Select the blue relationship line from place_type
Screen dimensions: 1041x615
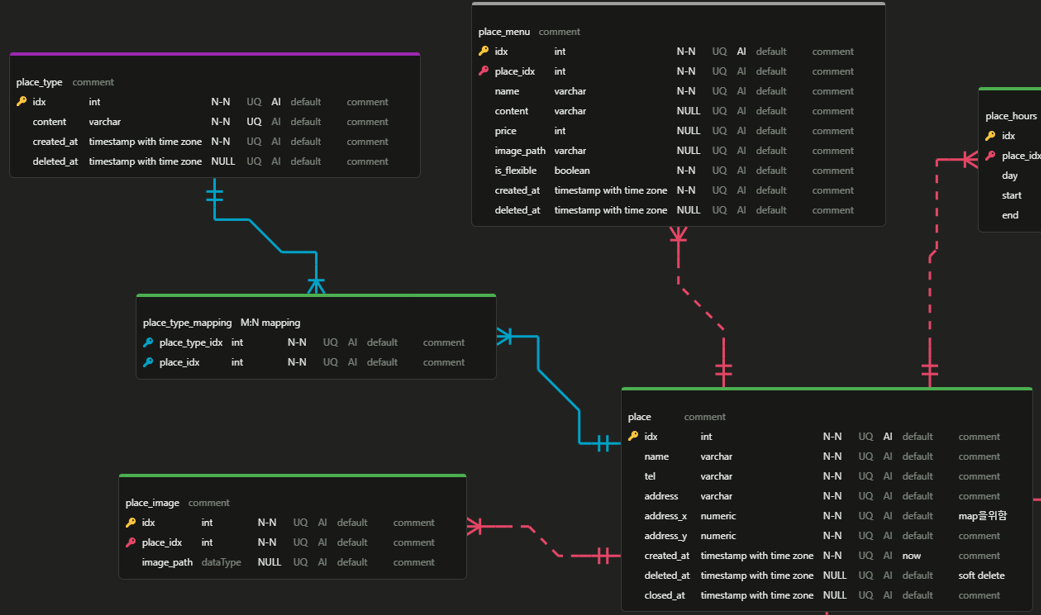pos(266,236)
